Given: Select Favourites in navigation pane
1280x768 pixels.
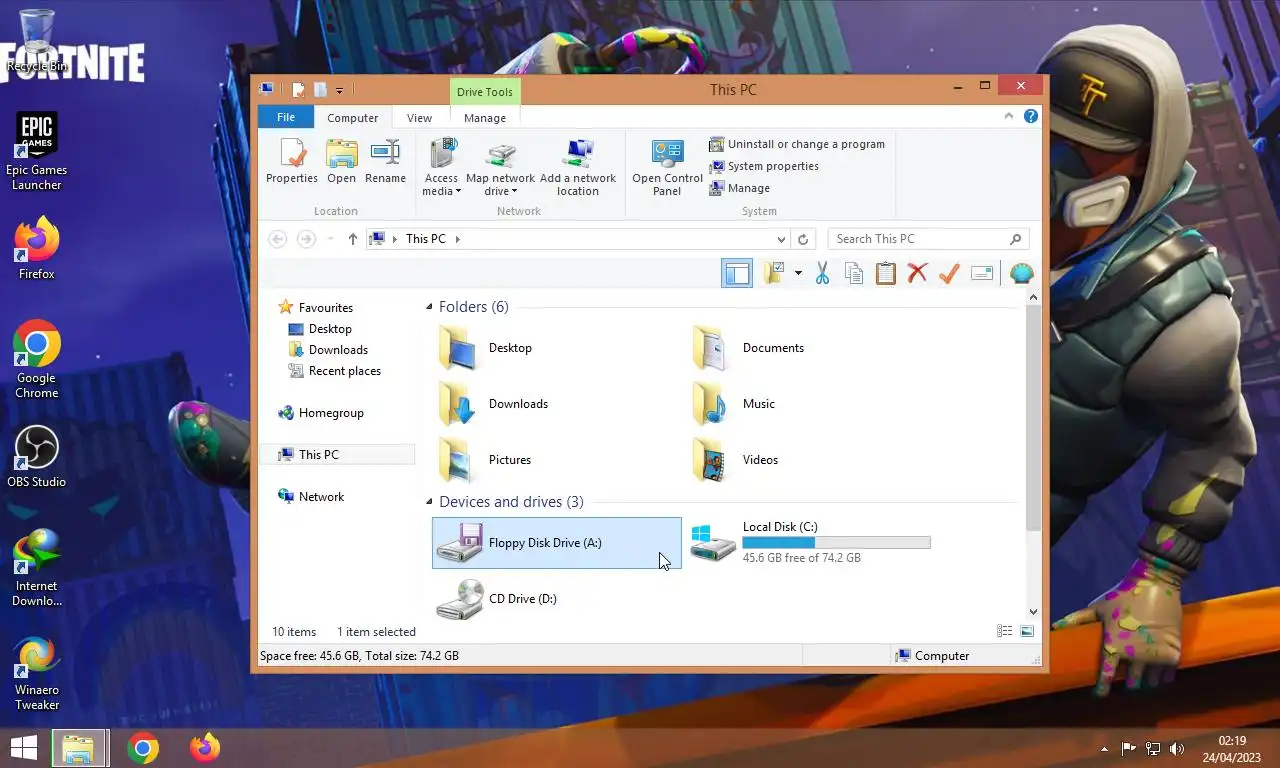Looking at the screenshot, I should 316,308.
